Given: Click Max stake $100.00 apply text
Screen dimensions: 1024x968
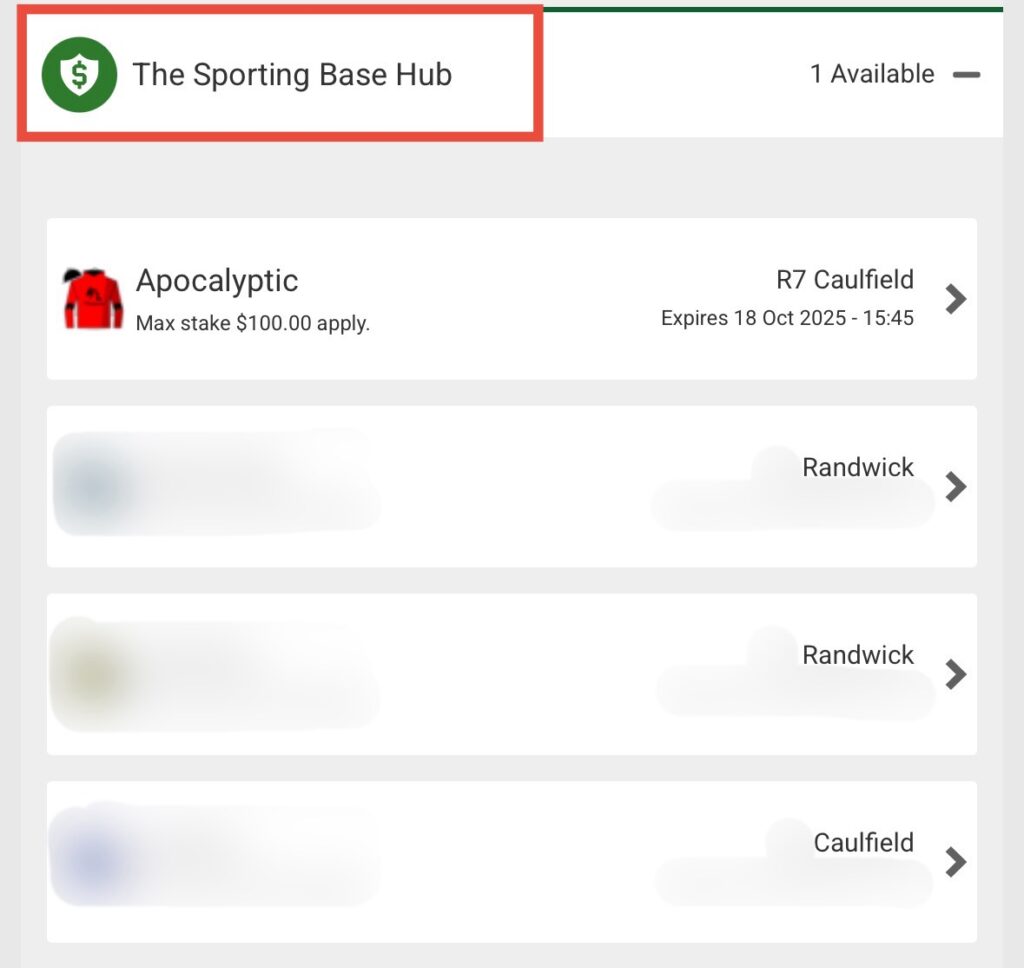Looking at the screenshot, I should coord(253,323).
